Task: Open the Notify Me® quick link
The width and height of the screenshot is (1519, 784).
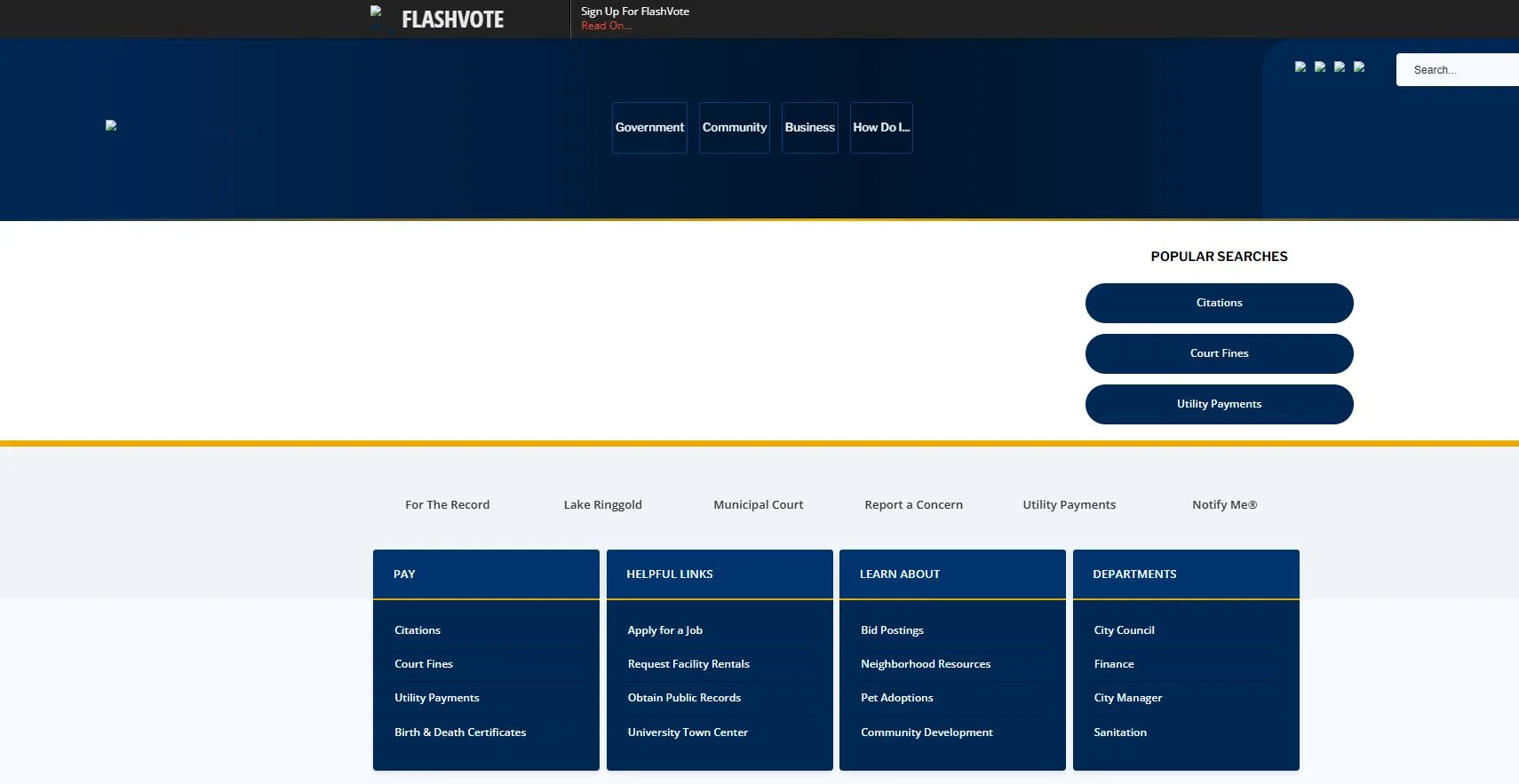Action: (1225, 504)
